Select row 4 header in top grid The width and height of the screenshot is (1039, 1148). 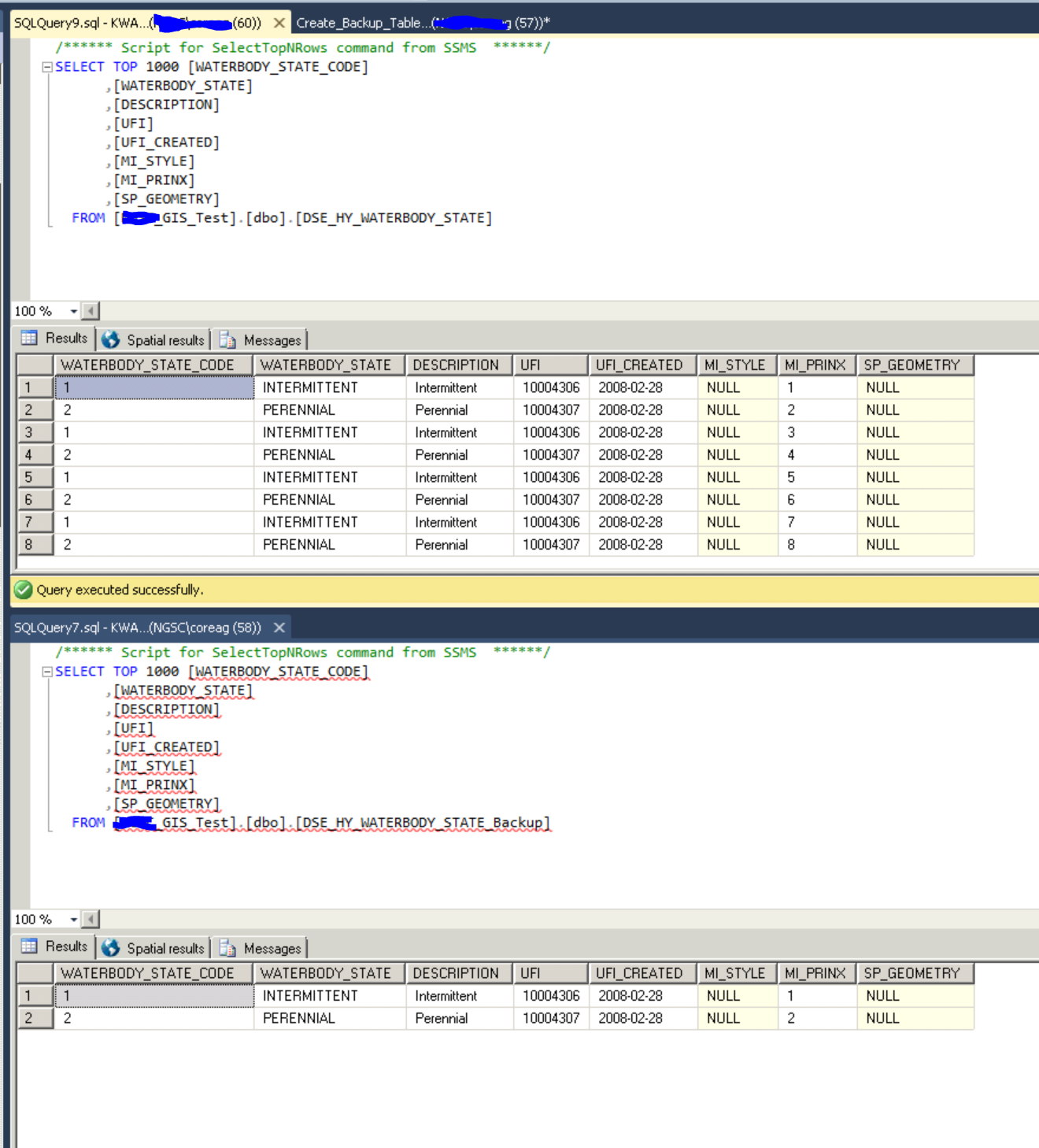[x=35, y=455]
